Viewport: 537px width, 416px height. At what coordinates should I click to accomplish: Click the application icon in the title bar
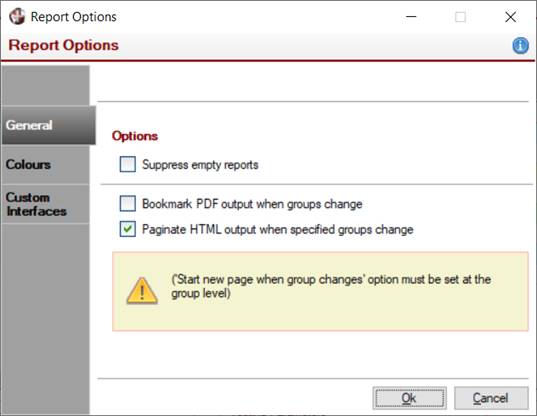(x=17, y=16)
